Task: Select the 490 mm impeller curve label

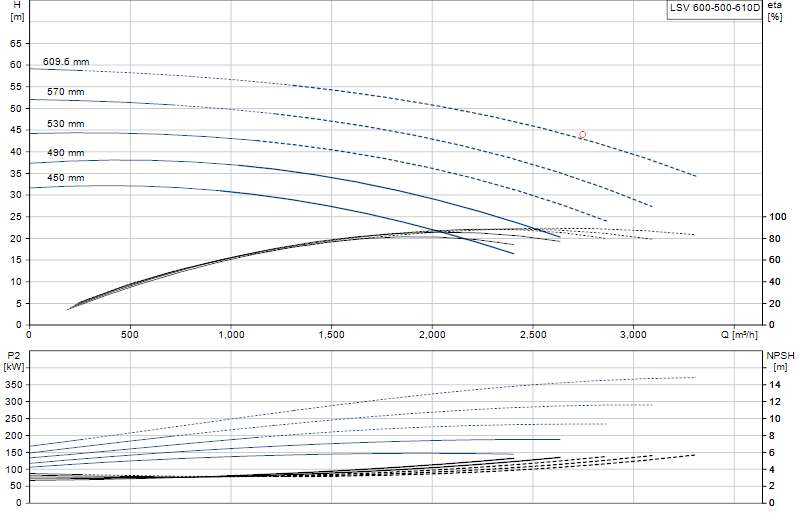Action: tap(66, 153)
